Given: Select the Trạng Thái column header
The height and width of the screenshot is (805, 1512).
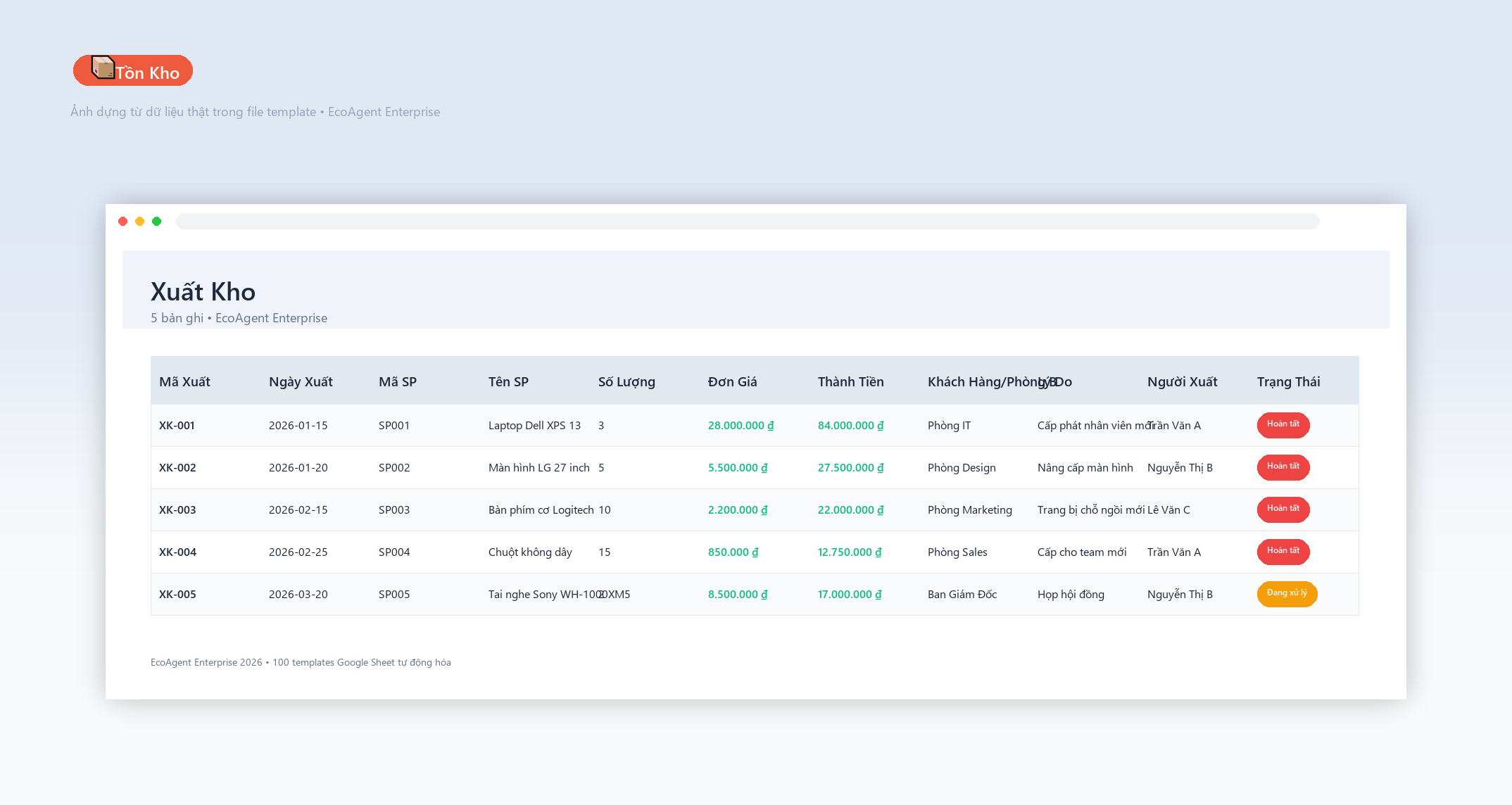Looking at the screenshot, I should [1288, 381].
